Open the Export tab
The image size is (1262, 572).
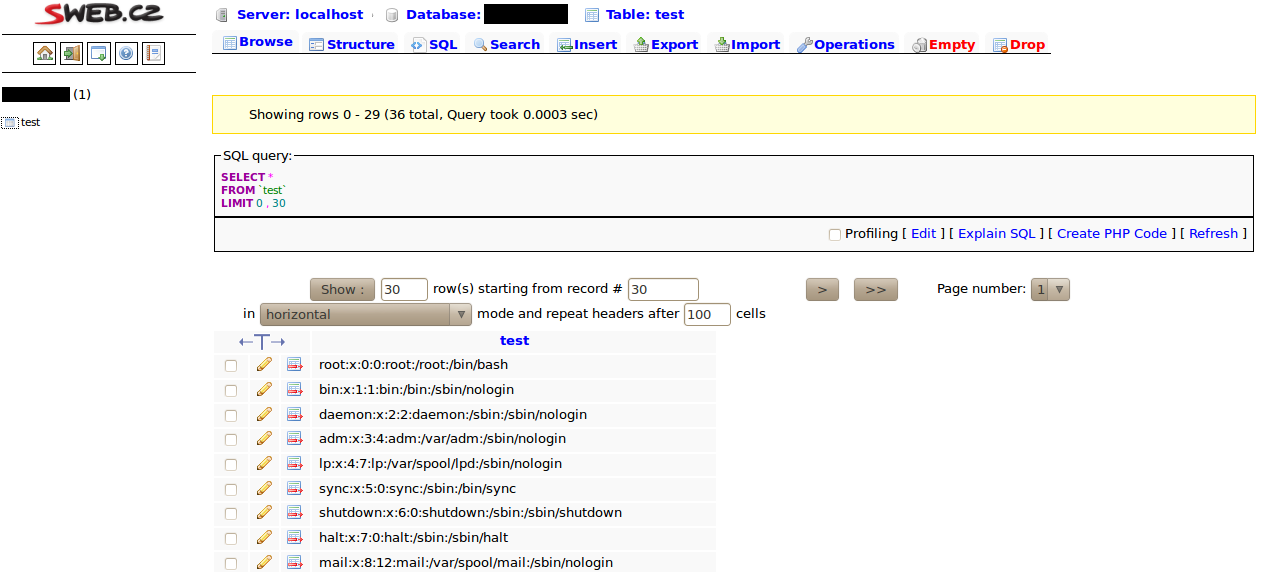666,45
